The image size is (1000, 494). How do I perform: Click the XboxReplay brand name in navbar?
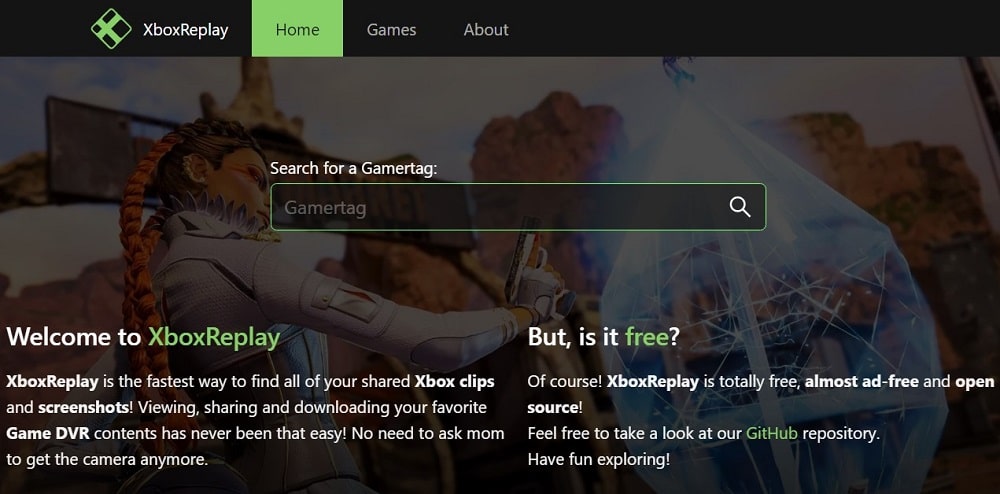[186, 30]
